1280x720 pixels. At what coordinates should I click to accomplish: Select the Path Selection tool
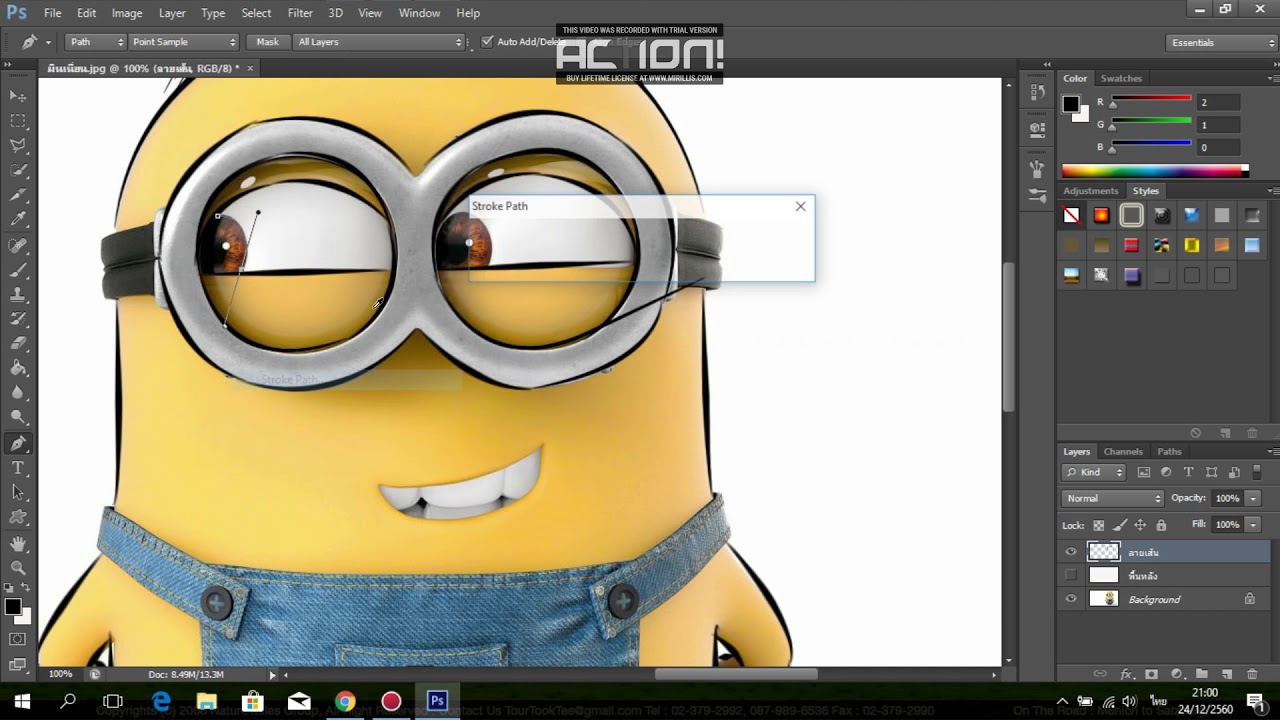point(18,493)
